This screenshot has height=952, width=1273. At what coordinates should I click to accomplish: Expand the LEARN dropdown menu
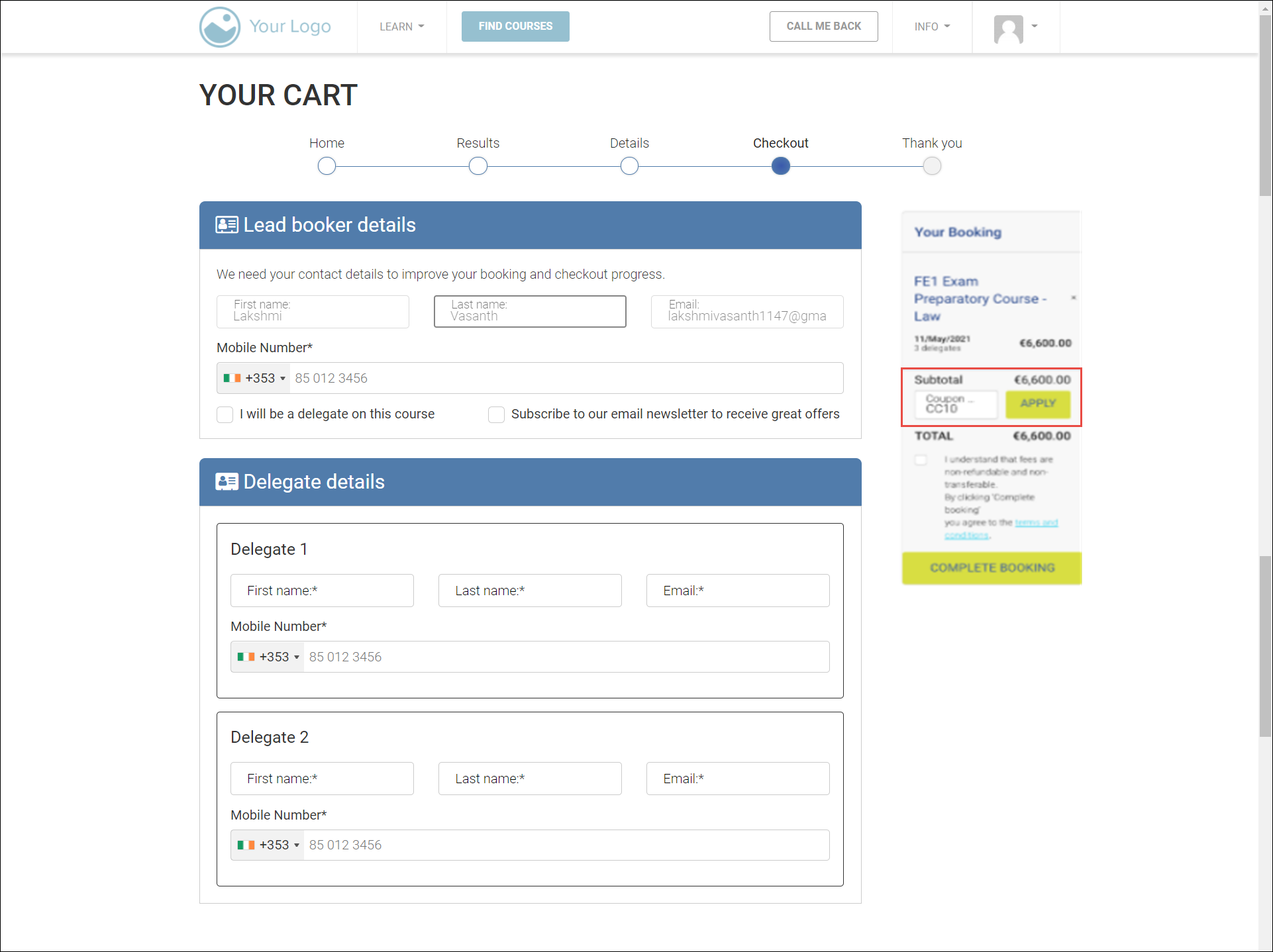tap(401, 27)
